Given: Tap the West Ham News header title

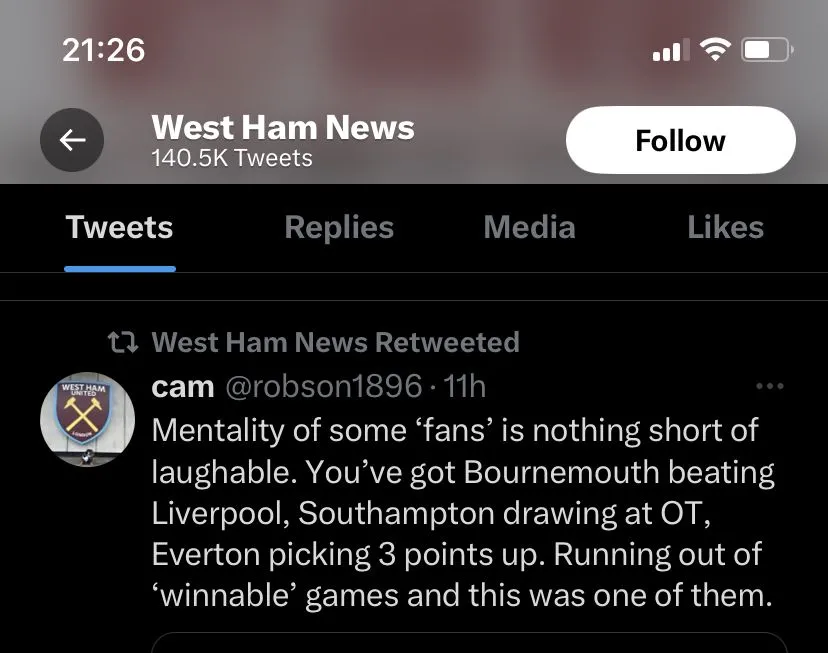Looking at the screenshot, I should (x=283, y=127).
